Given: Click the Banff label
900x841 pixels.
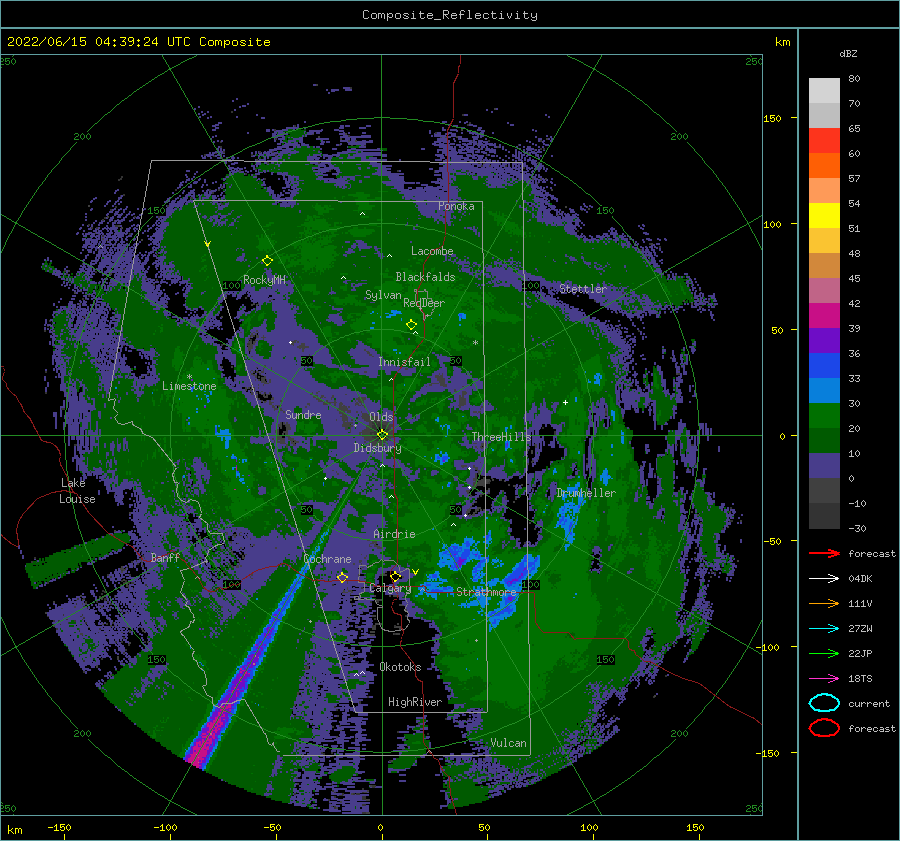Looking at the screenshot, I should coord(165,557).
